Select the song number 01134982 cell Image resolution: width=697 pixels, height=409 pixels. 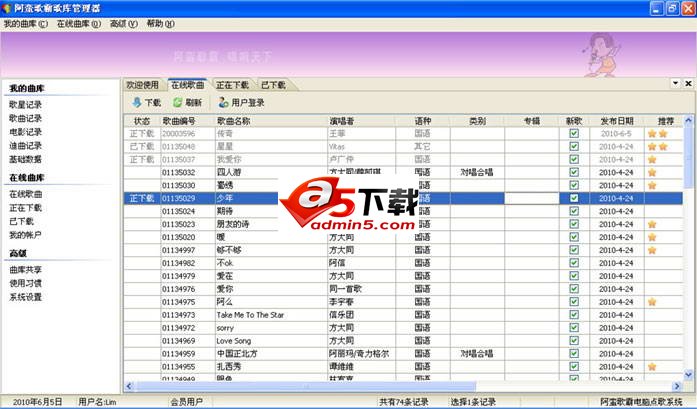point(188,263)
